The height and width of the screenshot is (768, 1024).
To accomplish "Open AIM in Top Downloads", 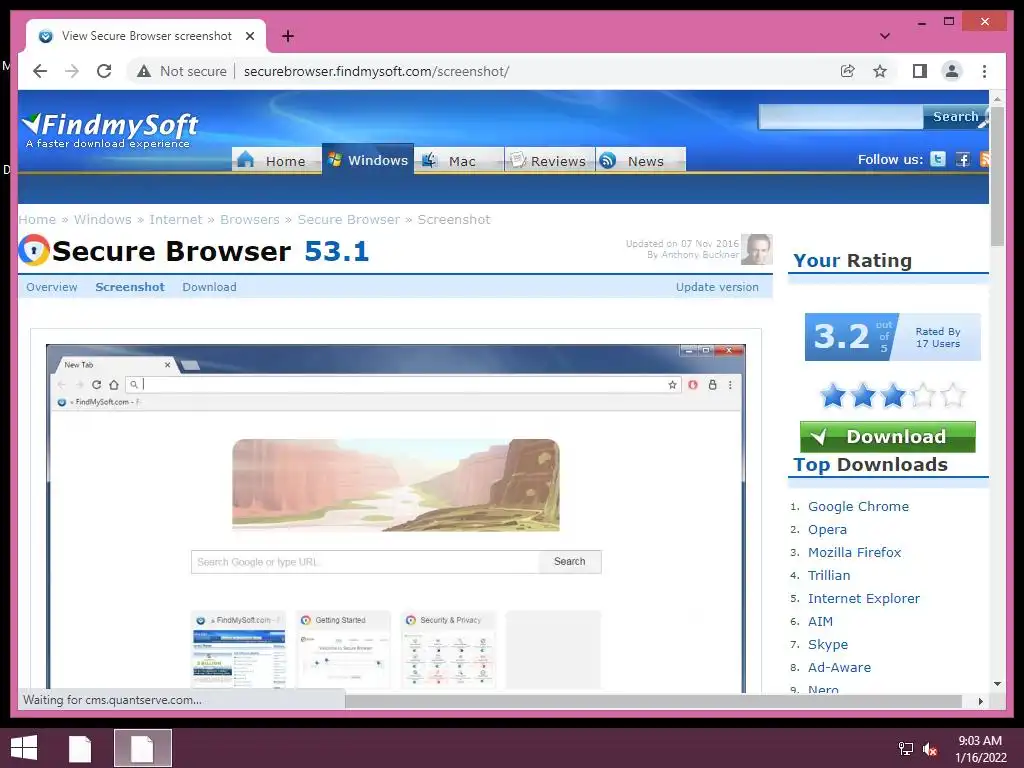I will click(x=820, y=621).
